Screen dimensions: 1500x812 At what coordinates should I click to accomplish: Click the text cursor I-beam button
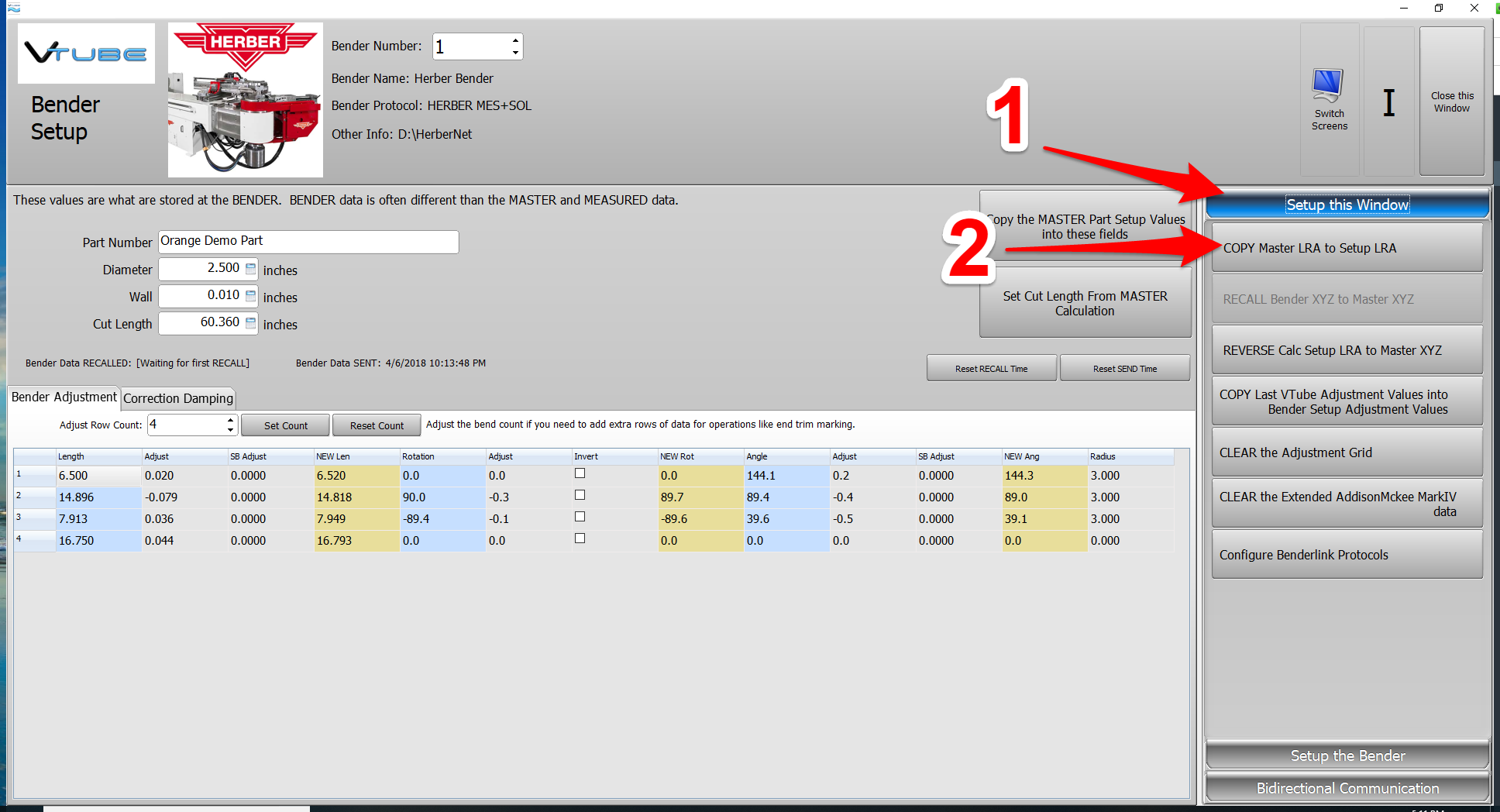[x=1388, y=102]
